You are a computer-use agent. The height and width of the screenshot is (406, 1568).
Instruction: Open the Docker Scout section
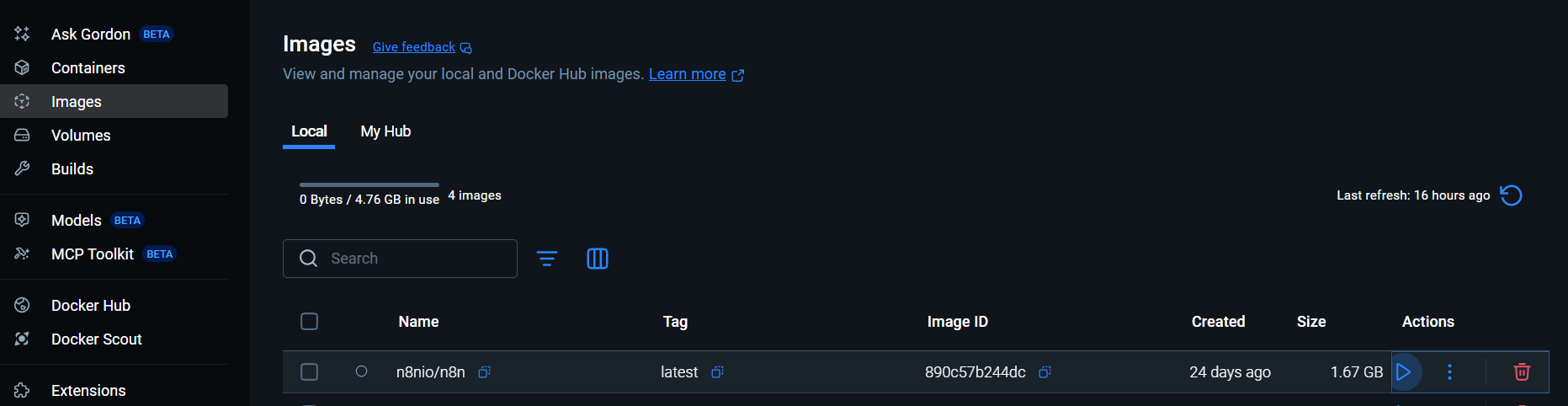[96, 339]
